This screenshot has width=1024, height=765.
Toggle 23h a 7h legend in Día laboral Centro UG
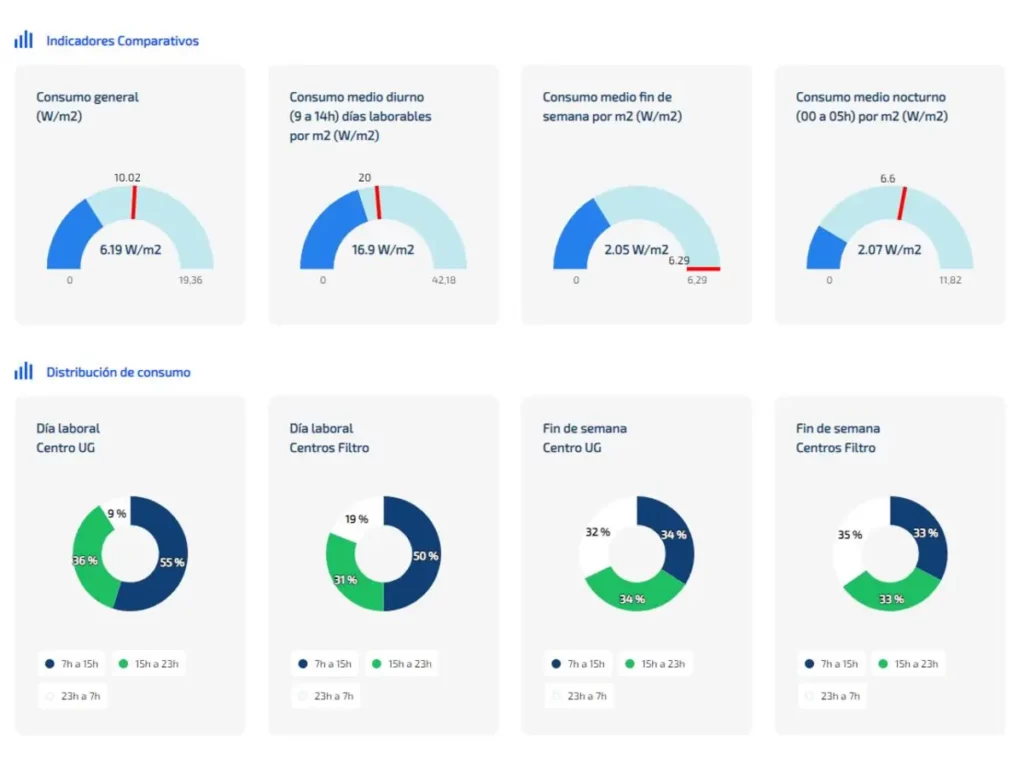coord(73,696)
